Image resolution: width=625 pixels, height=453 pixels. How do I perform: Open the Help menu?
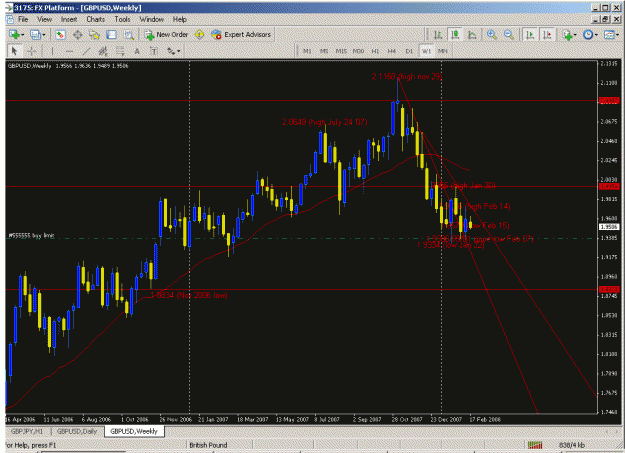(x=179, y=19)
